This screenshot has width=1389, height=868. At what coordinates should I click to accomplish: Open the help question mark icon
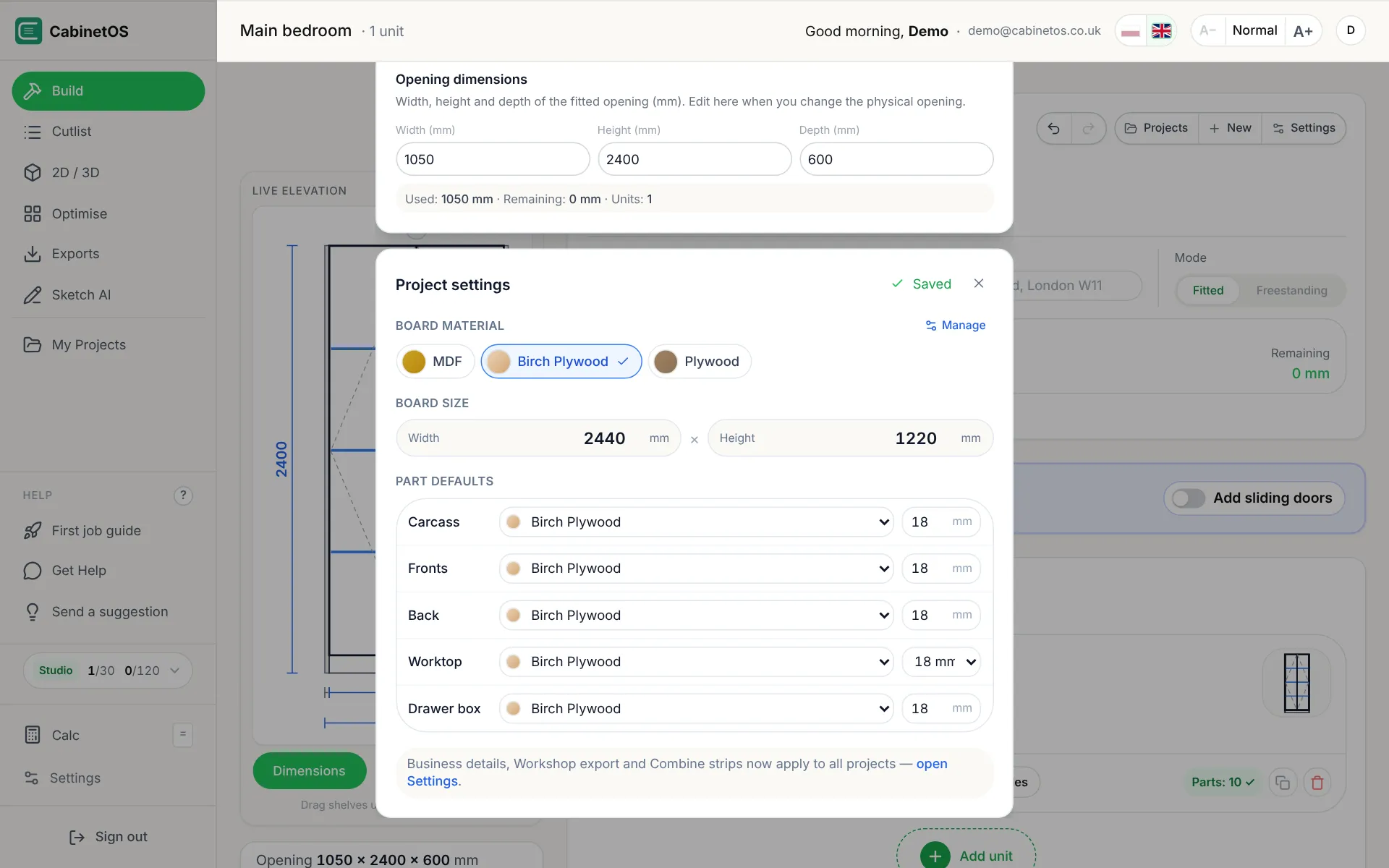click(x=183, y=495)
